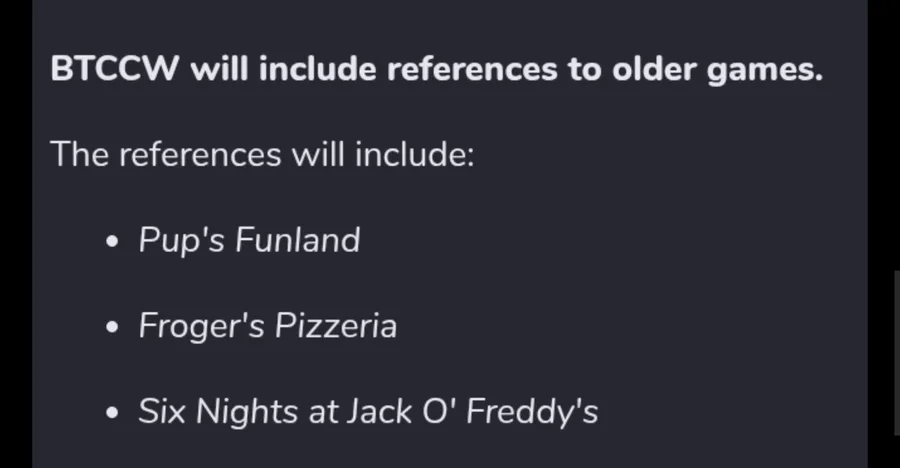This screenshot has width=900, height=468.
Task: Click the bullet before Pup's Funland
Action: tap(112, 241)
